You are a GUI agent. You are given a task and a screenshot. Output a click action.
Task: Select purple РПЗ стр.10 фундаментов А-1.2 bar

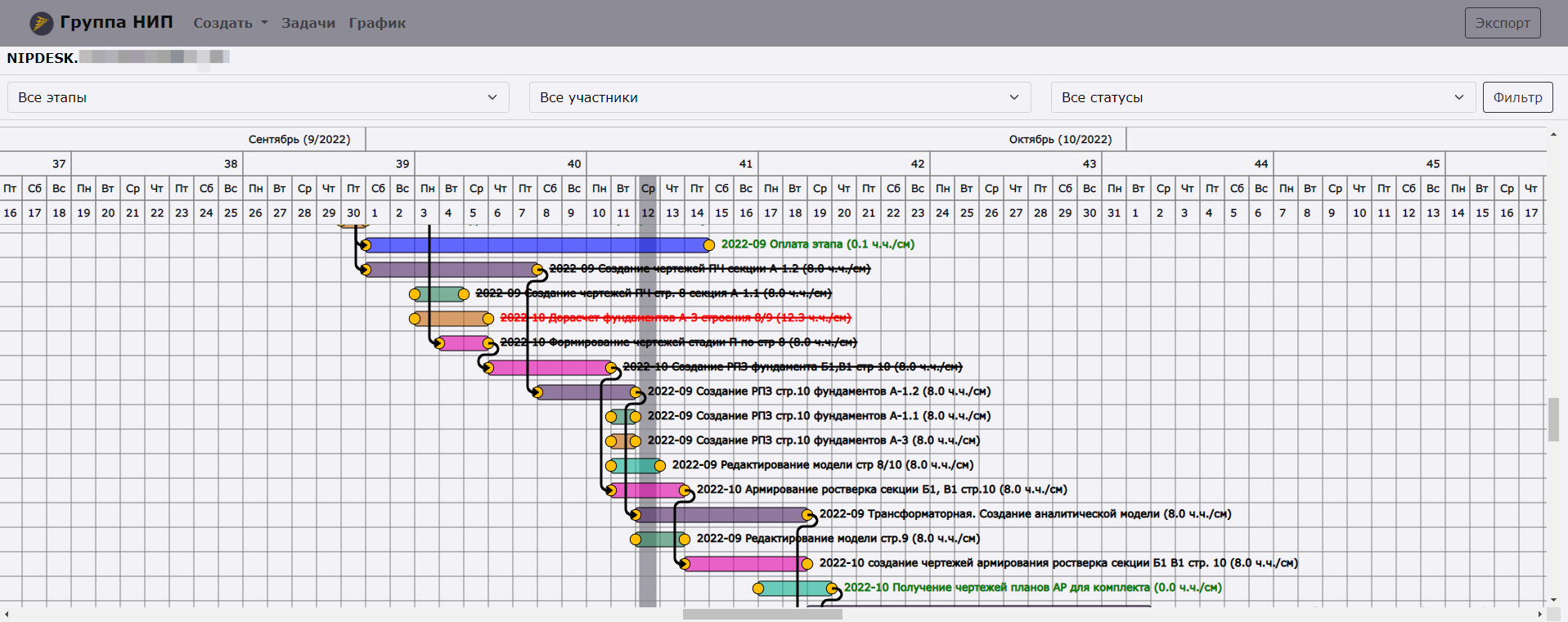(586, 392)
